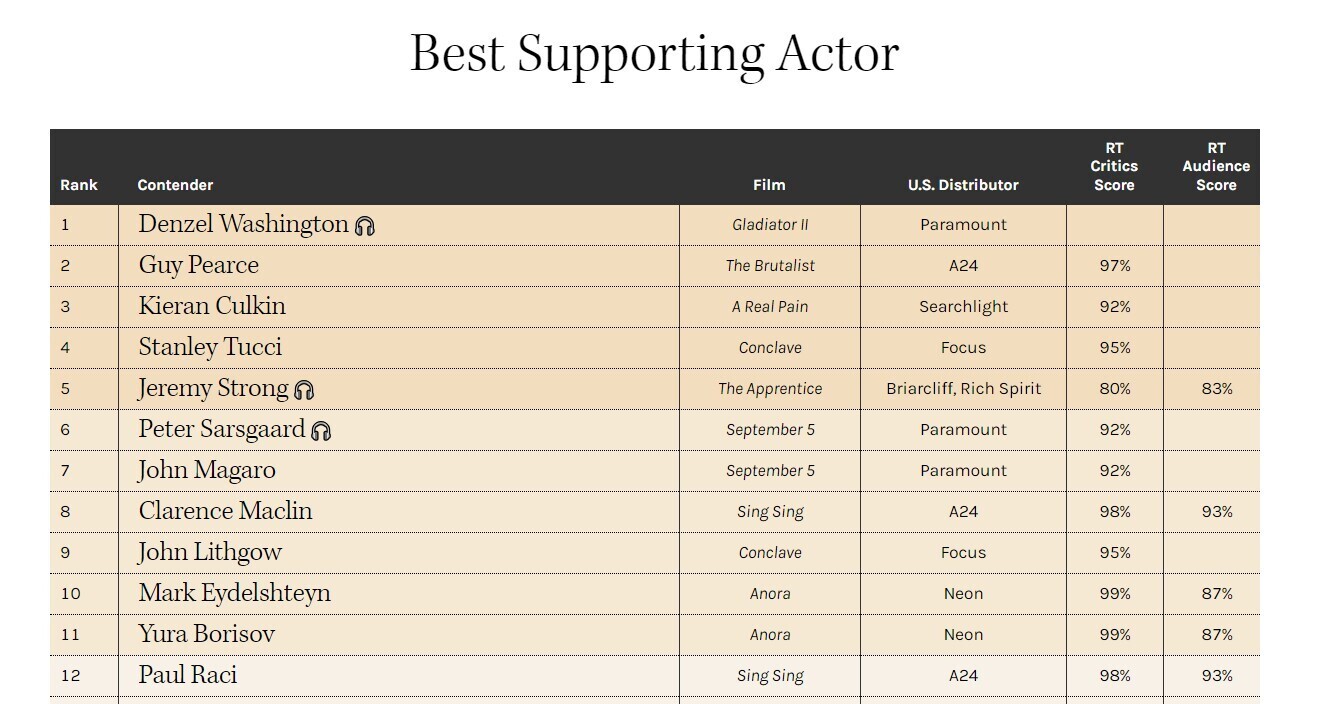The height and width of the screenshot is (704, 1325).
Task: Select Kieran Culkin in contender list
Action: tap(212, 306)
